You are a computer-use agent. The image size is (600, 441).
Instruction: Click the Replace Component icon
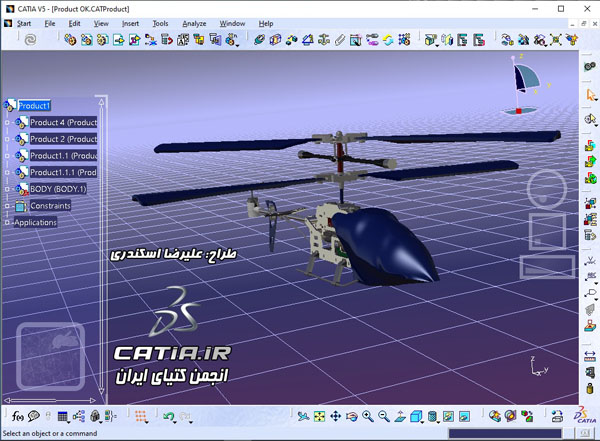tap(151, 39)
